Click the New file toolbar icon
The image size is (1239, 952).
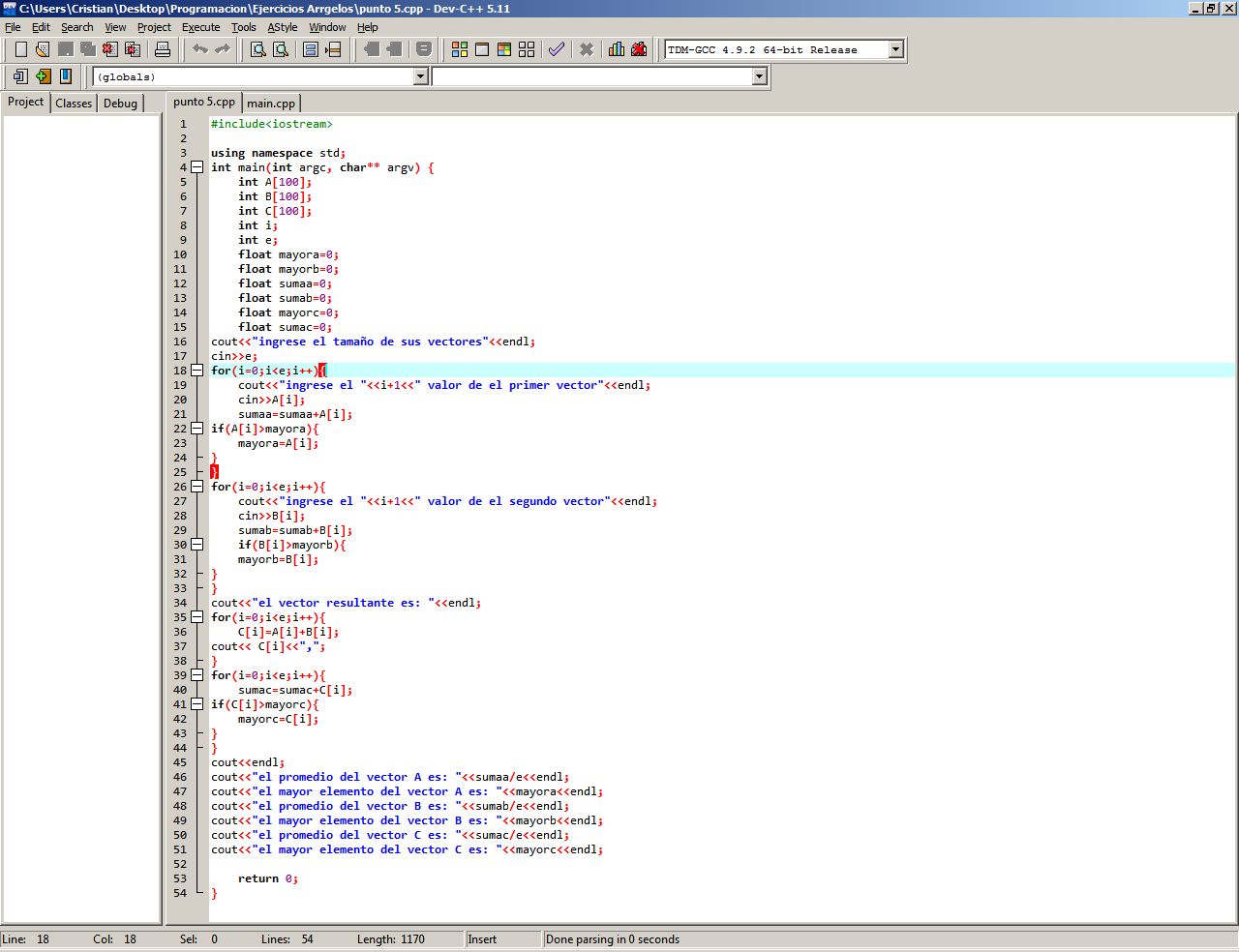tap(20, 49)
